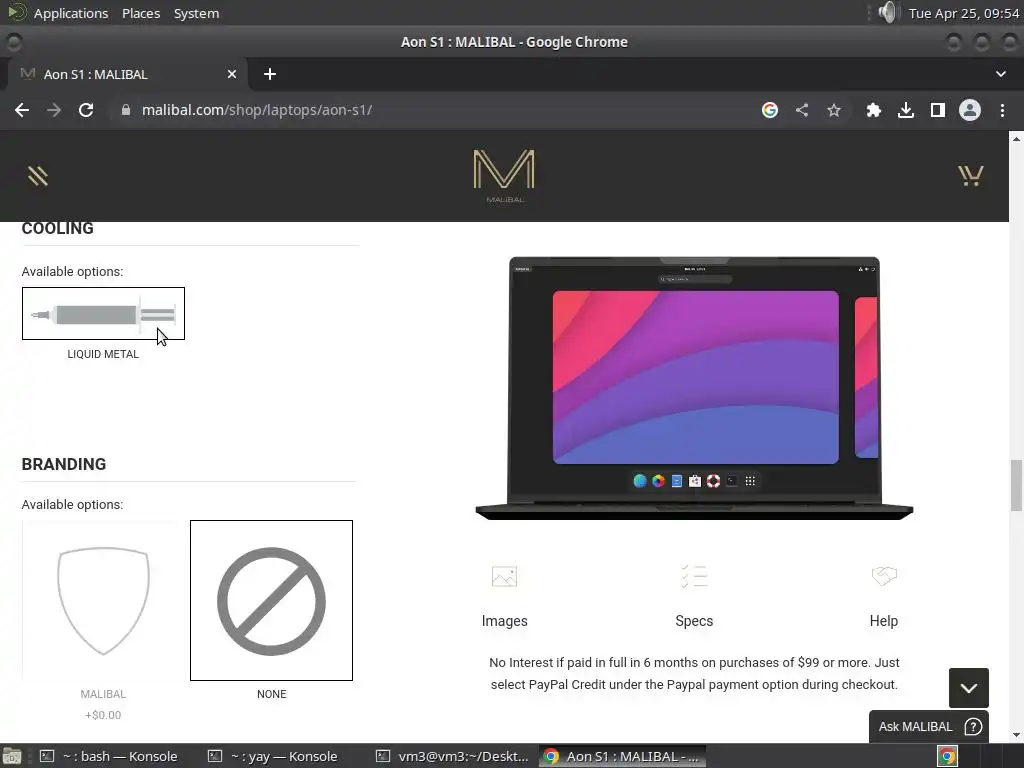Click the scrollbar down arrow
The image size is (1024, 768).
tap(1016, 735)
